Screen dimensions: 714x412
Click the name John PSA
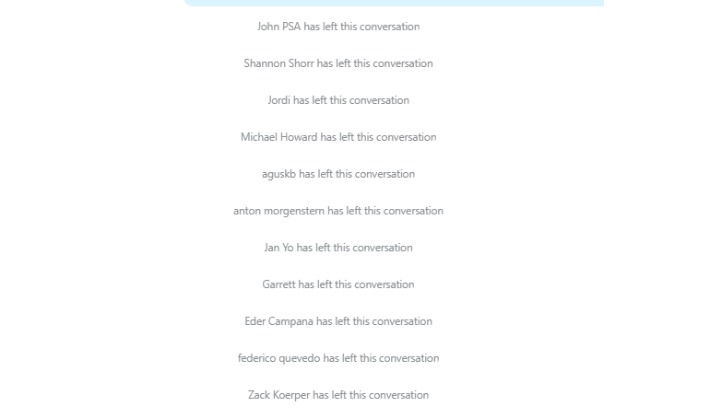pos(279,27)
